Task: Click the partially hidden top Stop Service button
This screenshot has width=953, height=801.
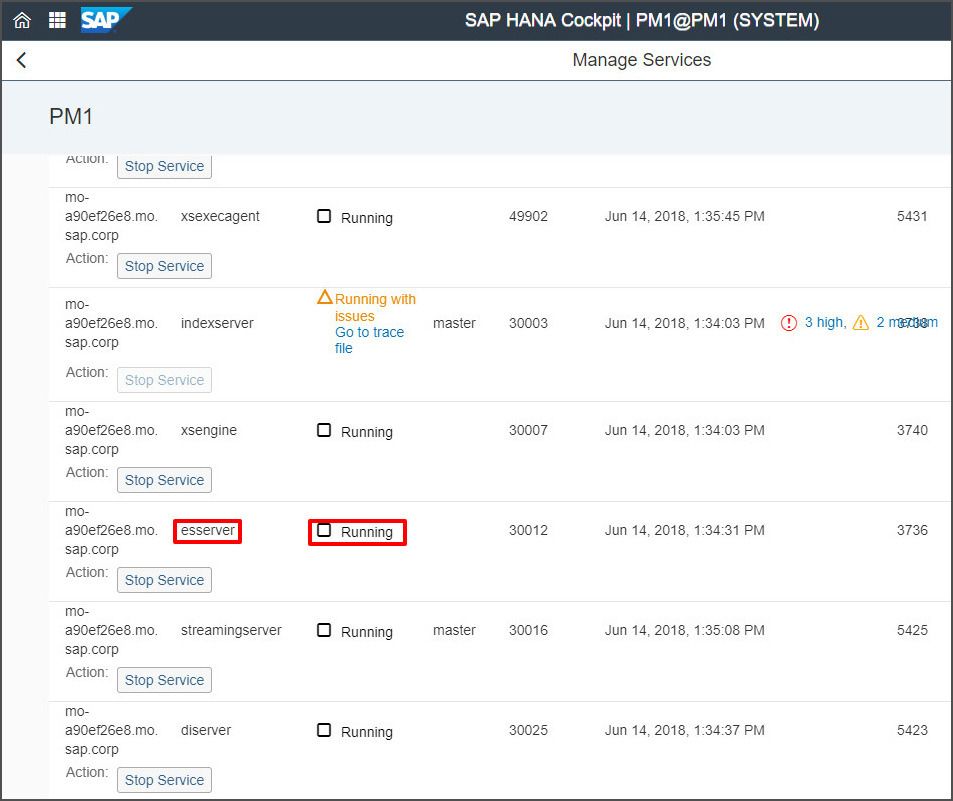Action: click(x=164, y=166)
